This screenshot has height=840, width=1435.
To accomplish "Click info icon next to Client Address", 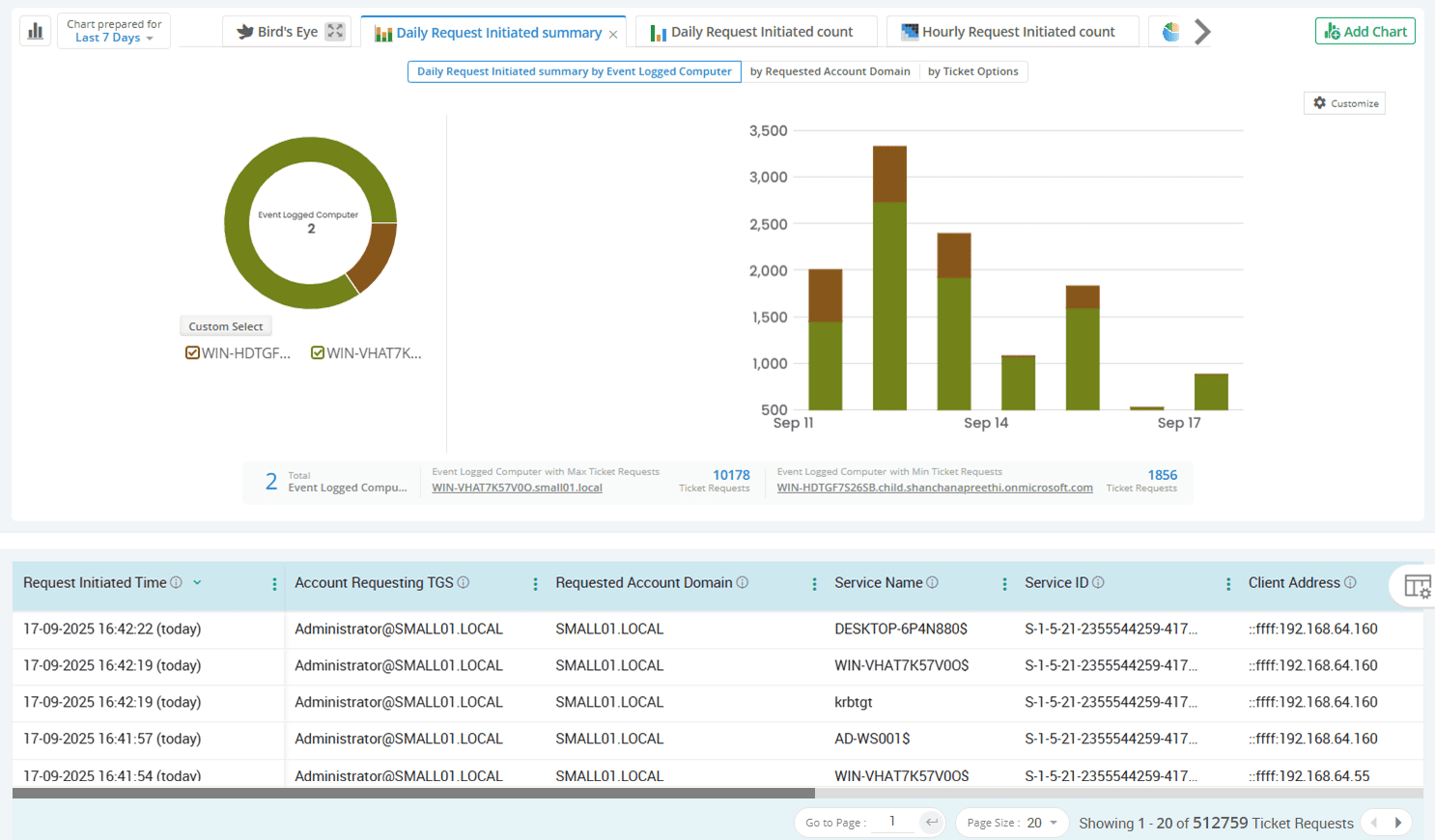I will point(1350,582).
